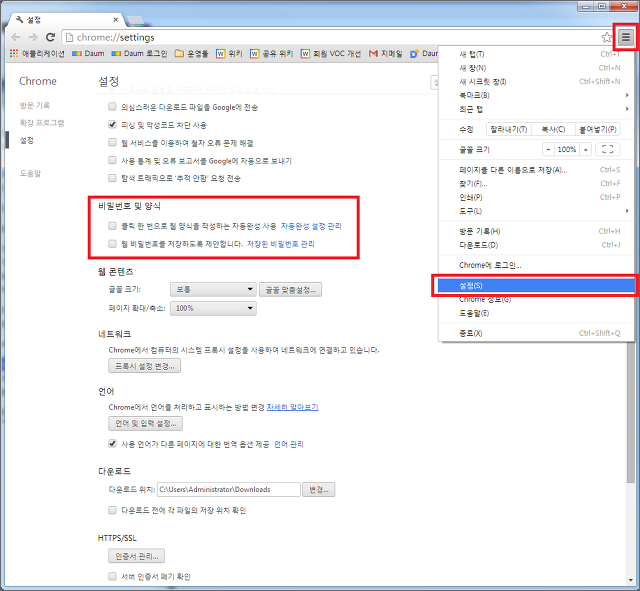
Task: Enable 추적 안함 요청 전송 checkbox
Action: click(112, 178)
